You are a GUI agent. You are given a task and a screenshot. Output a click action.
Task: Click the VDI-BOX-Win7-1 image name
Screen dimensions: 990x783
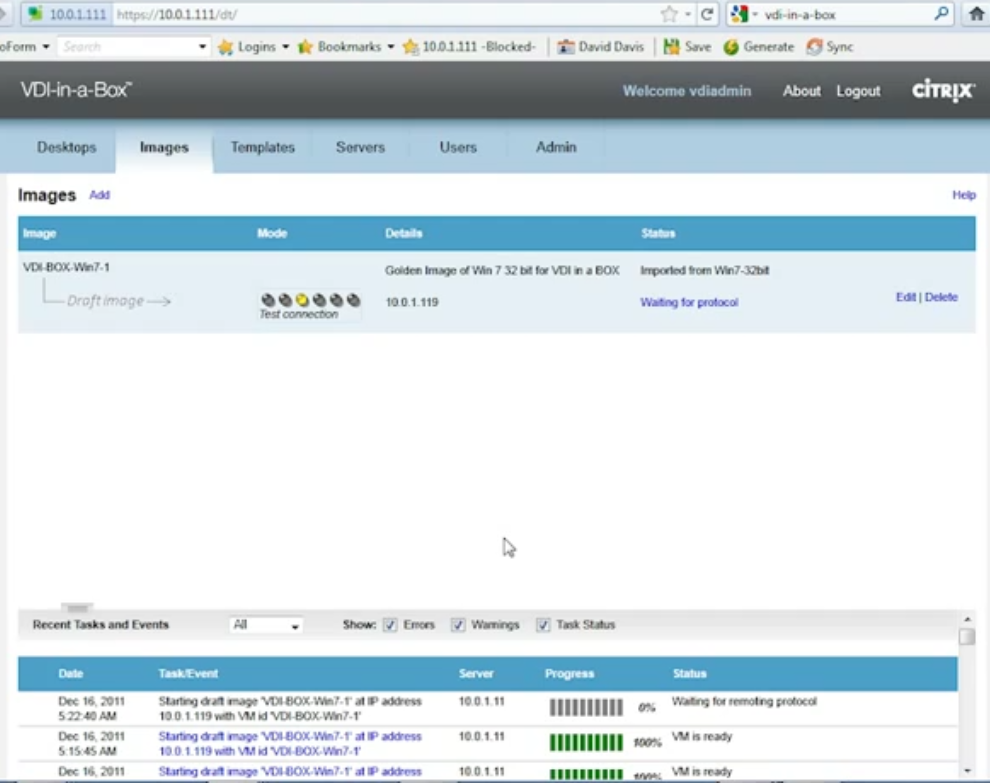click(66, 267)
